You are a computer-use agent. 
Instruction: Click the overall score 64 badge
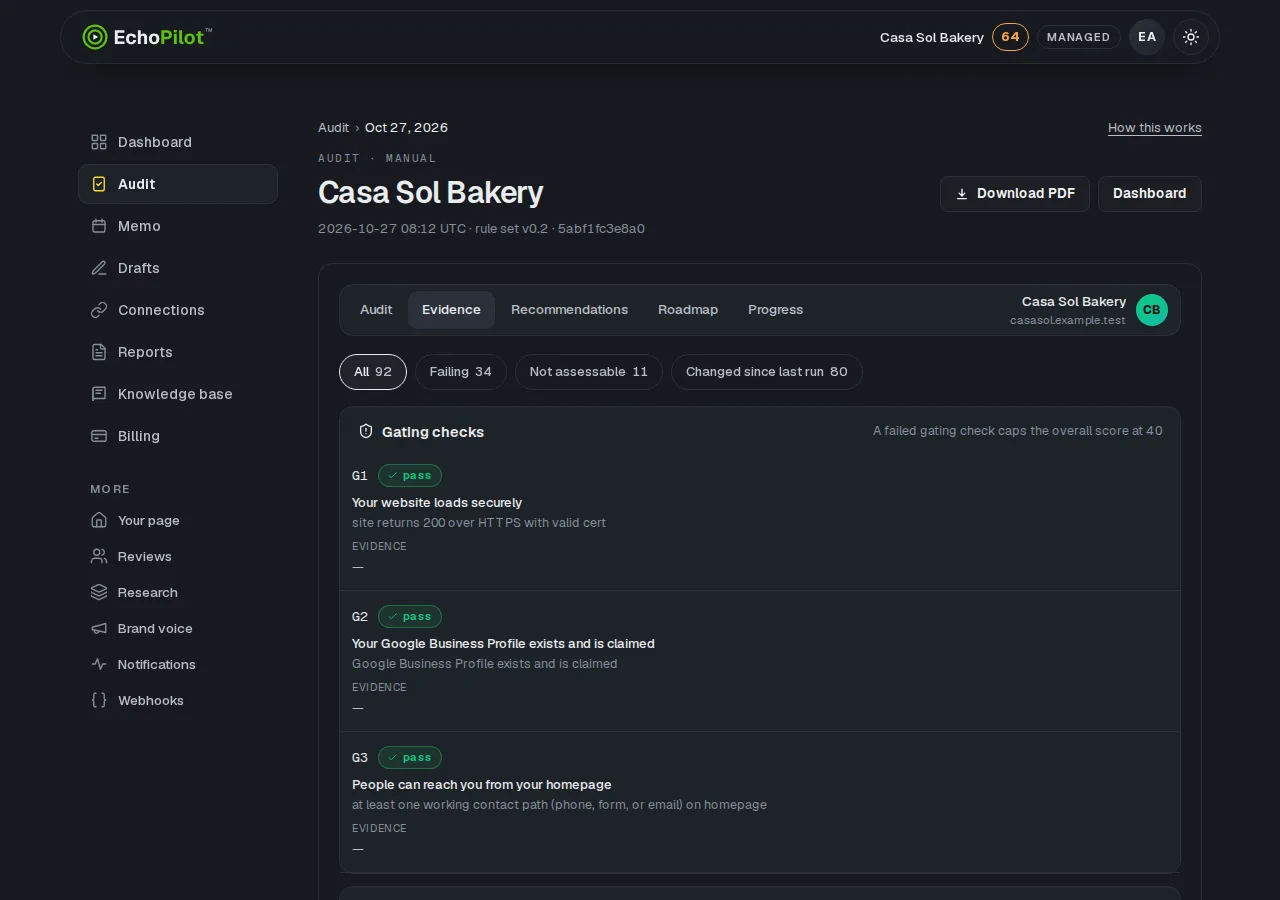[1010, 37]
